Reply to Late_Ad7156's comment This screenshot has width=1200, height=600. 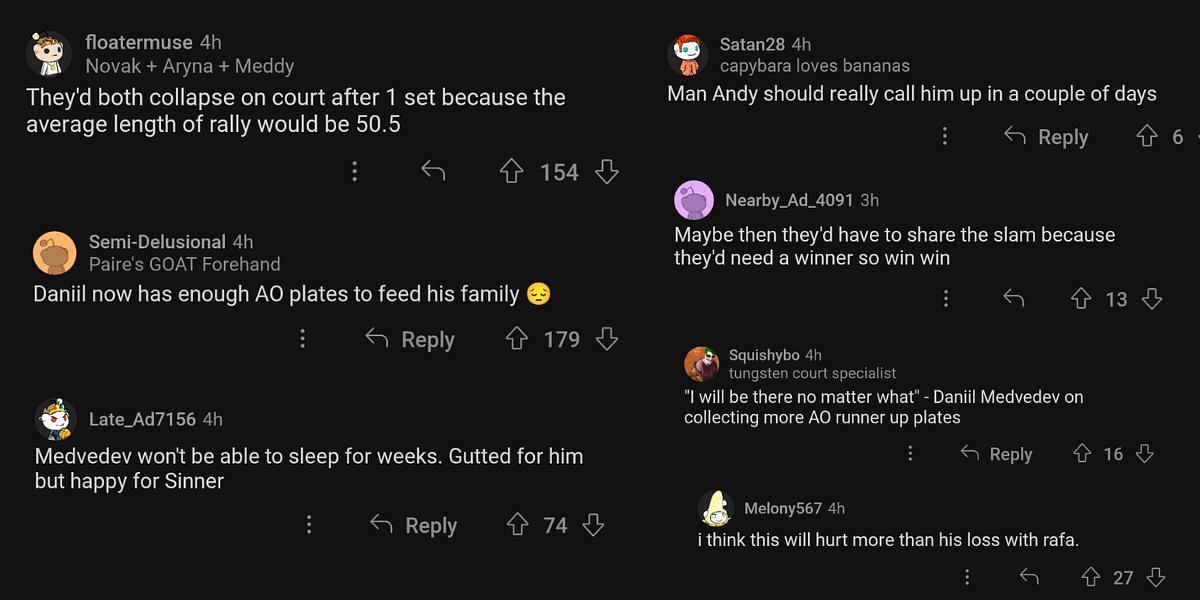(414, 525)
